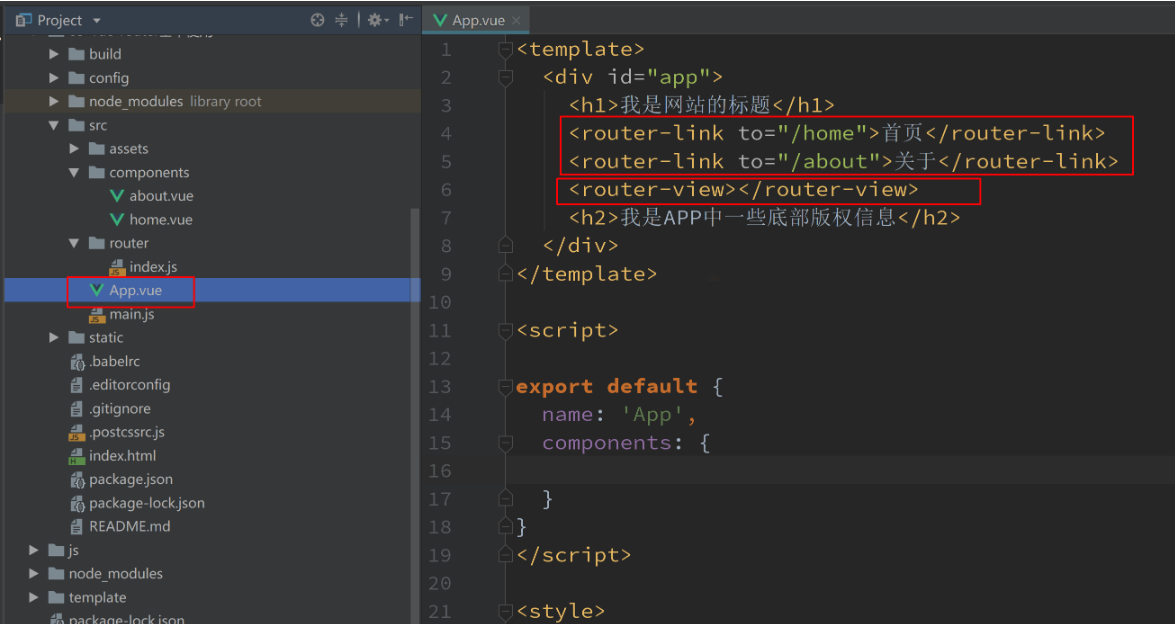Expand the node_modules library root folder
Screen dimensions: 1175x624
click(54, 101)
